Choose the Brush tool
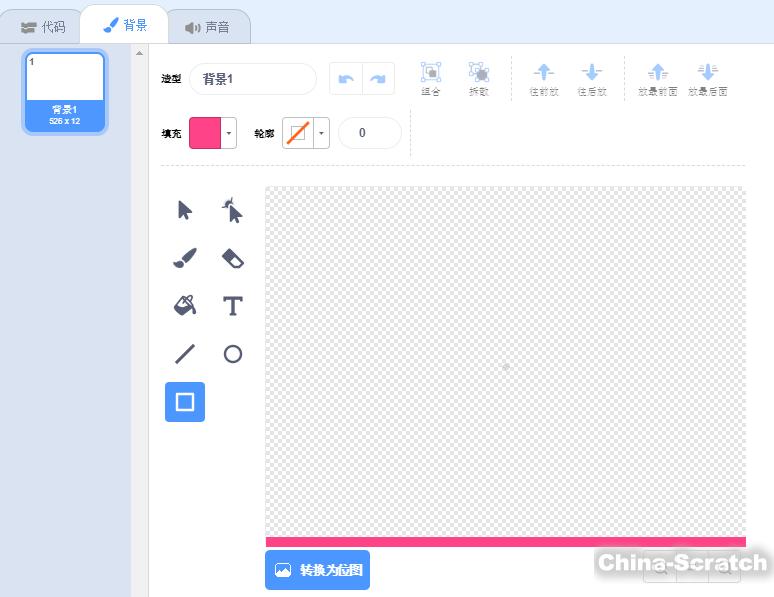 185,258
